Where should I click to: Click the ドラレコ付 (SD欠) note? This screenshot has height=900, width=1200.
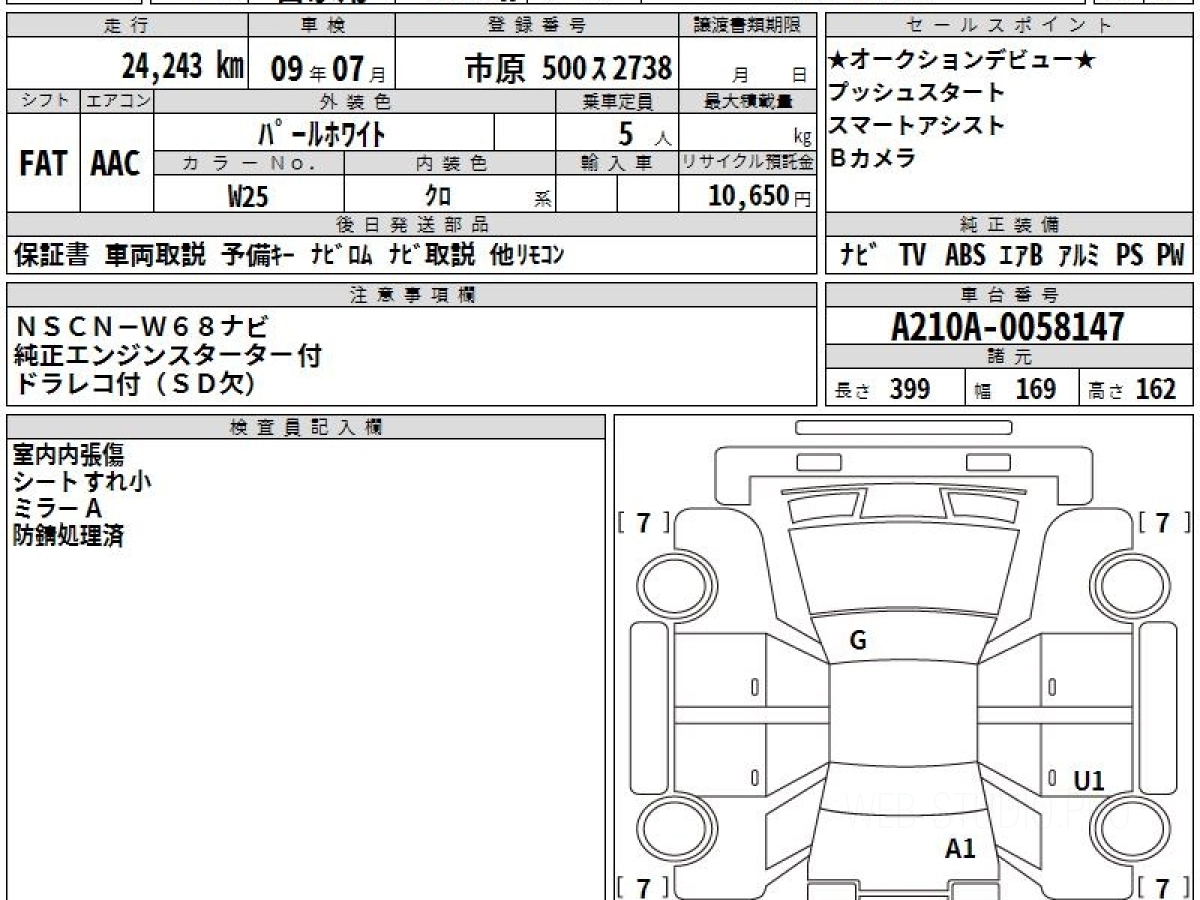tap(135, 384)
